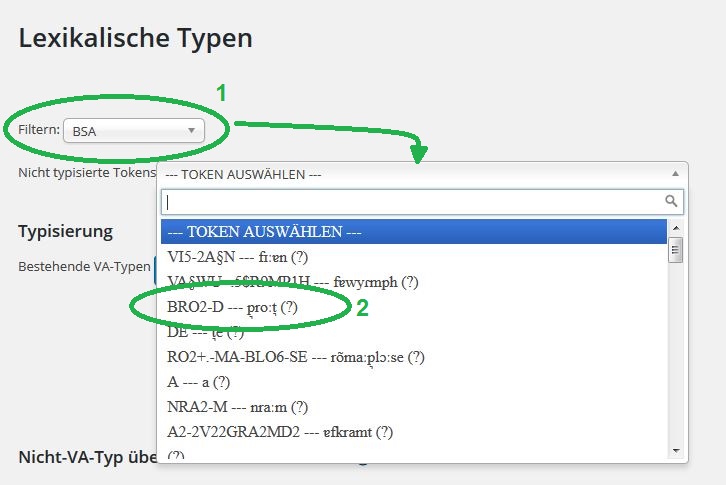The width and height of the screenshot is (726, 485).
Task: Click the arrow on the BSA filter
Action: (191, 130)
